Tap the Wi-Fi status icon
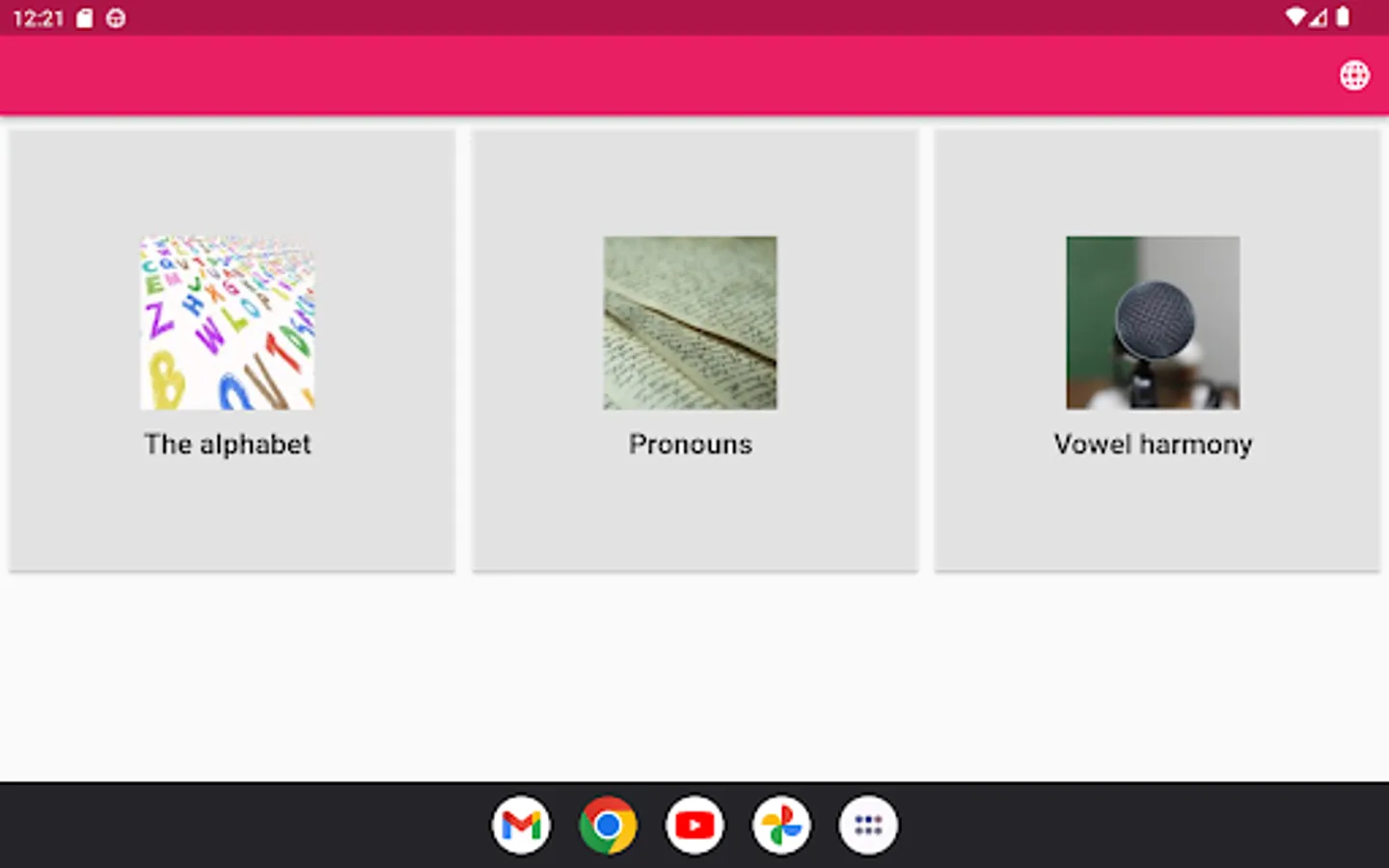The width and height of the screenshot is (1389, 868). pos(1296,17)
